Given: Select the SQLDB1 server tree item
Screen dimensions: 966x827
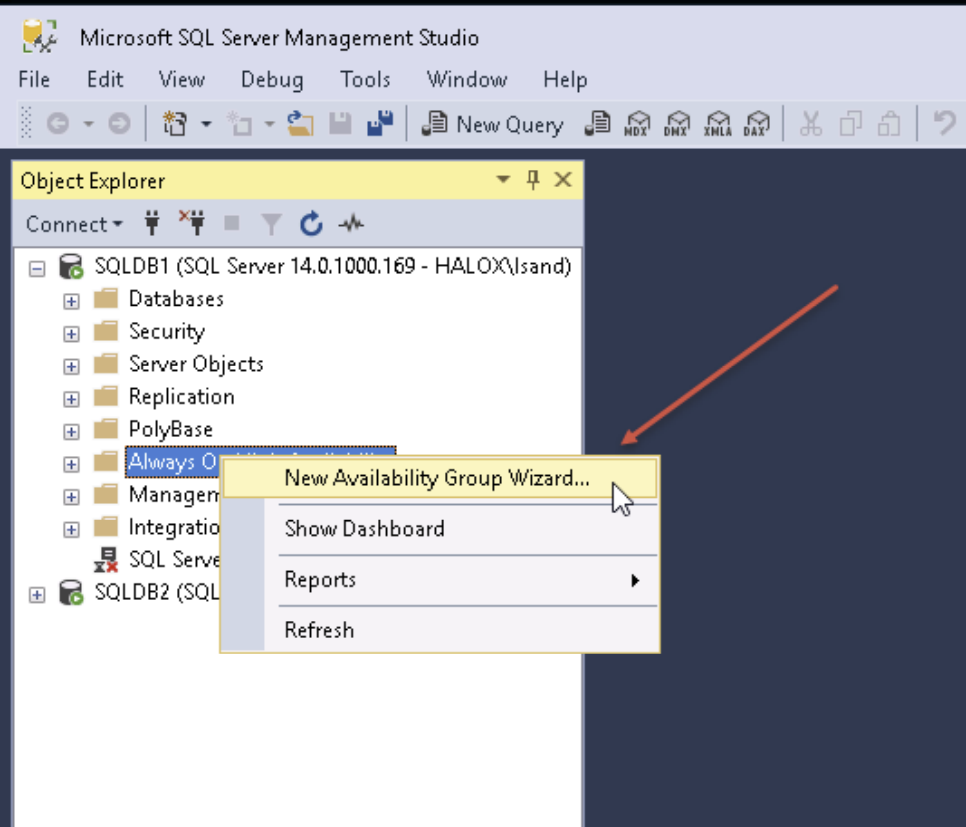Looking at the screenshot, I should click(x=333, y=266).
